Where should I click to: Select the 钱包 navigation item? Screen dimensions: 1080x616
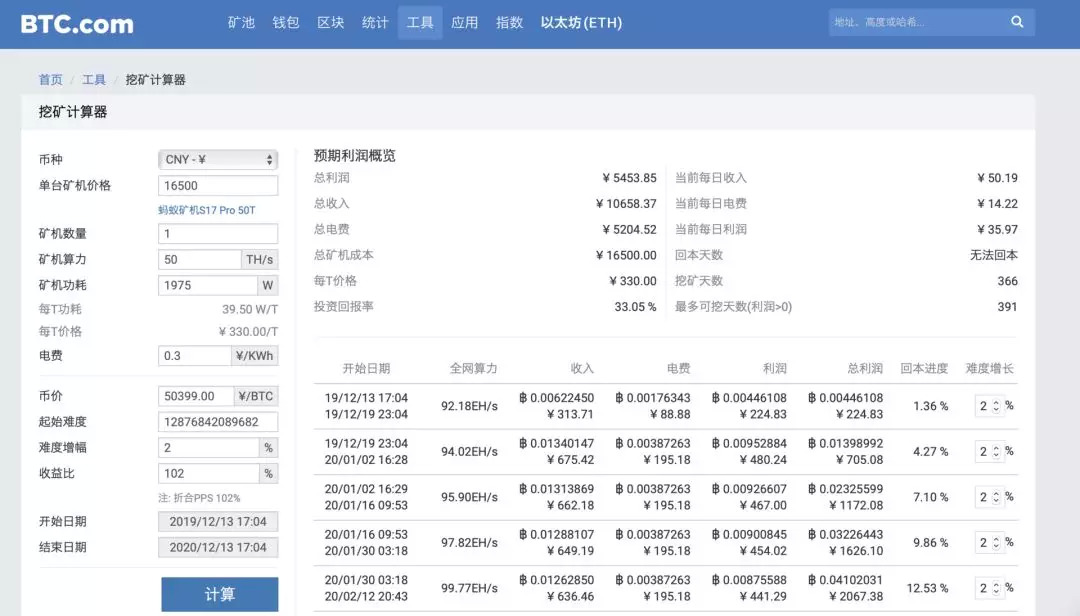point(286,22)
